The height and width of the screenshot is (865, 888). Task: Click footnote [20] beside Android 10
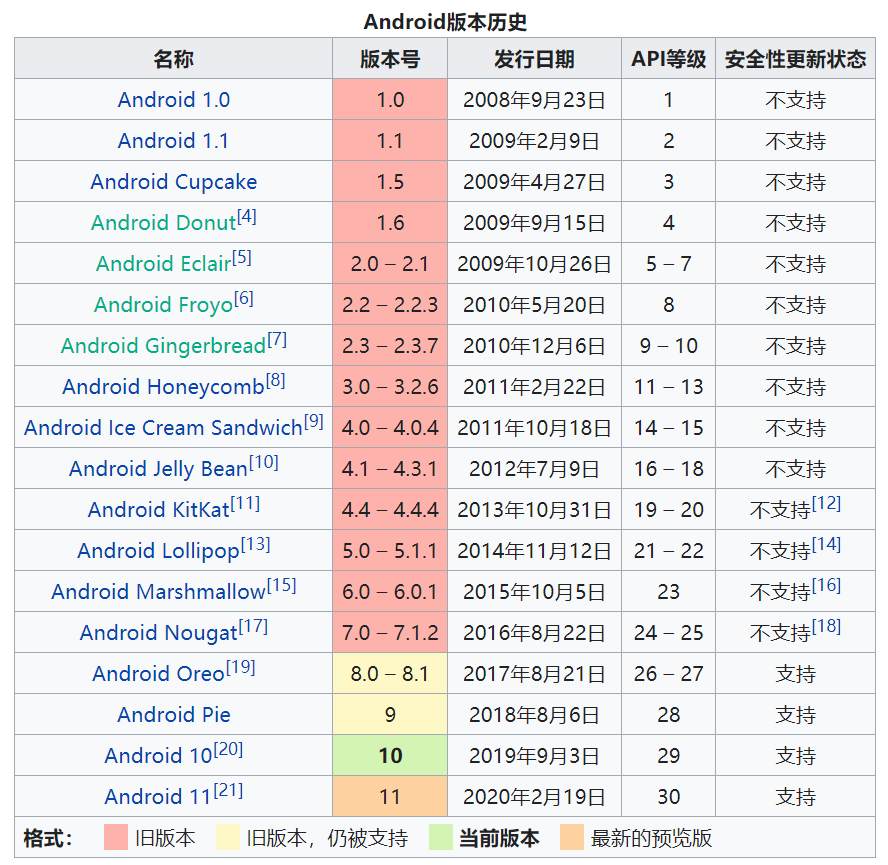coord(228,749)
